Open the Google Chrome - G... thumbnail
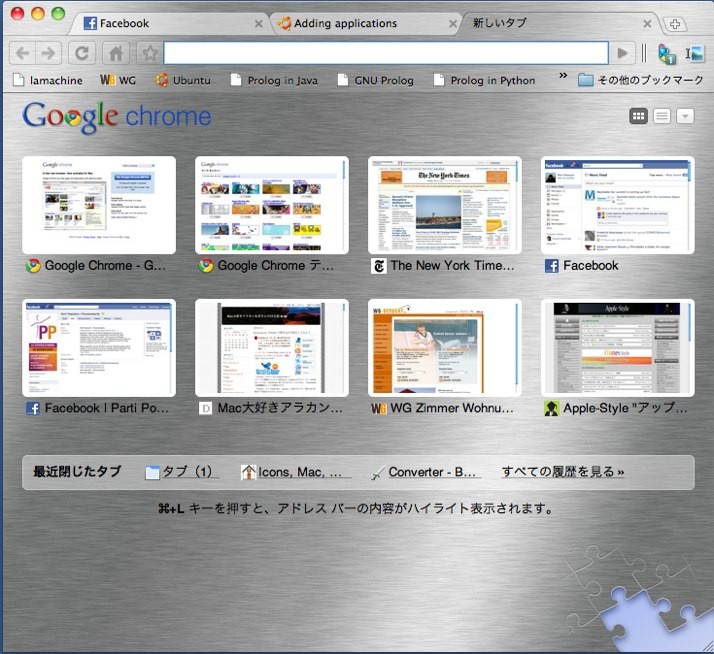Viewport: 714px width, 654px height. click(99, 205)
